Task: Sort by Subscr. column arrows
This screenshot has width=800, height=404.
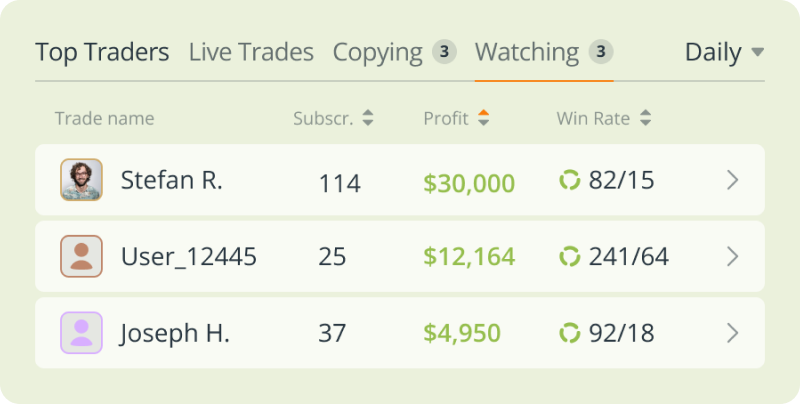Action: pos(368,118)
